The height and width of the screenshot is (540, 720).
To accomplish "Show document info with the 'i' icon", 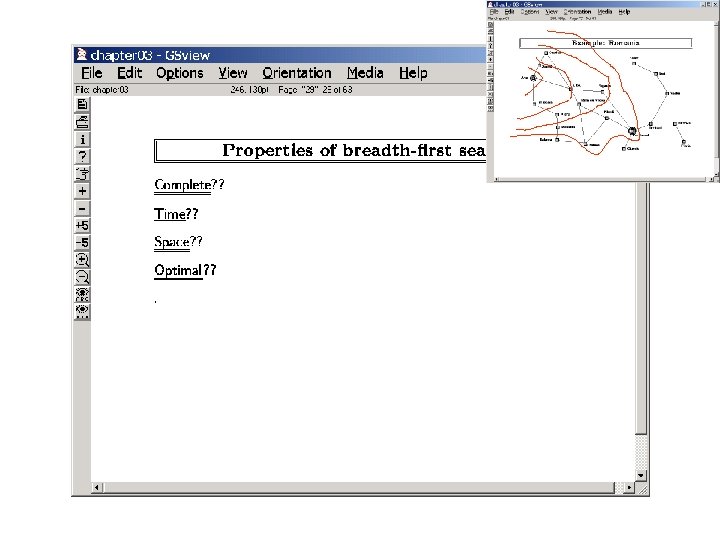I will [82, 140].
